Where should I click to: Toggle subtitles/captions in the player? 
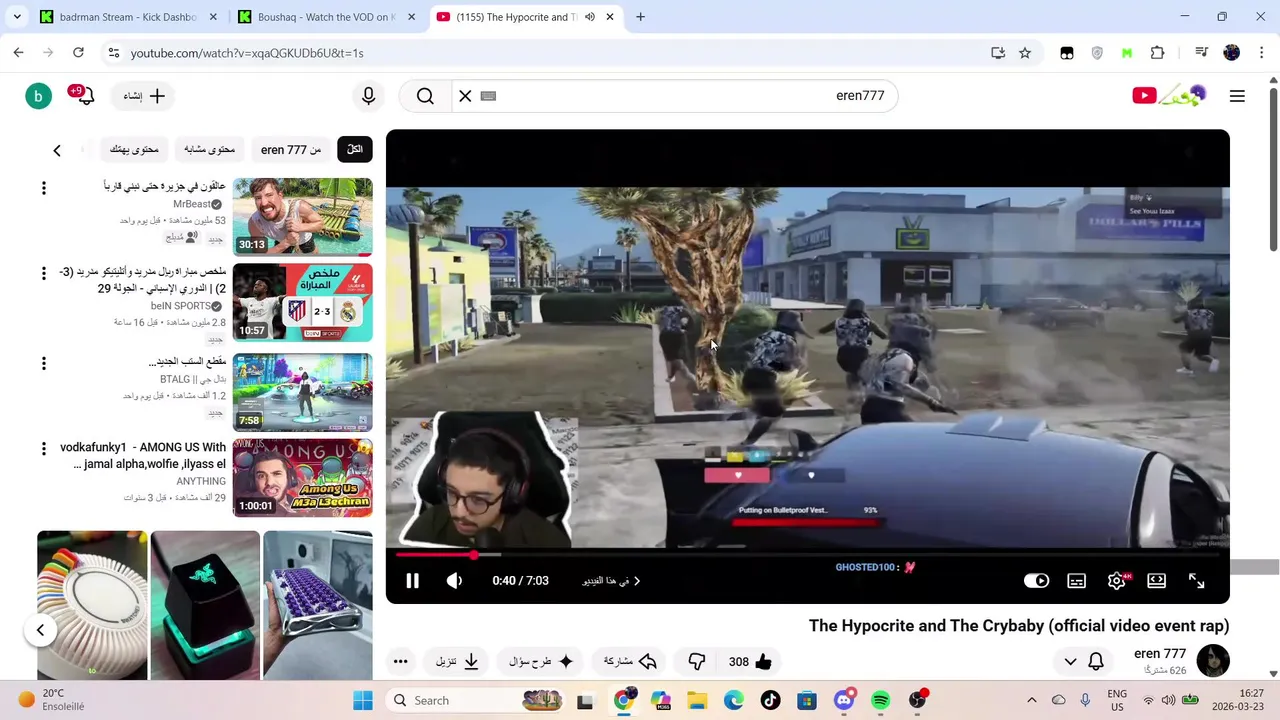(1076, 581)
